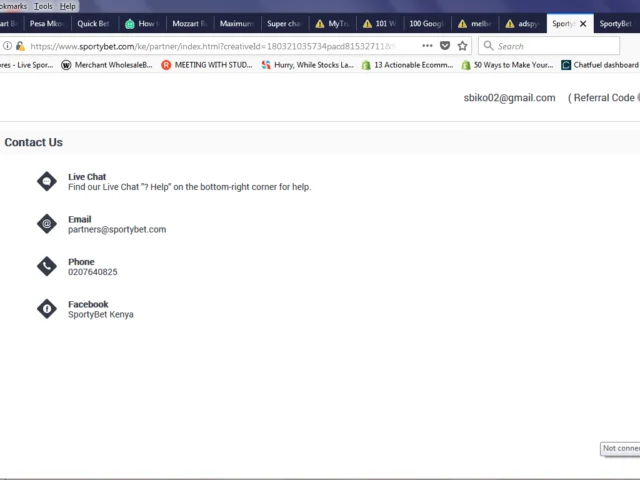This screenshot has height=480, width=640.
Task: Switch to the SportyBet tab at far right
Action: 616,24
